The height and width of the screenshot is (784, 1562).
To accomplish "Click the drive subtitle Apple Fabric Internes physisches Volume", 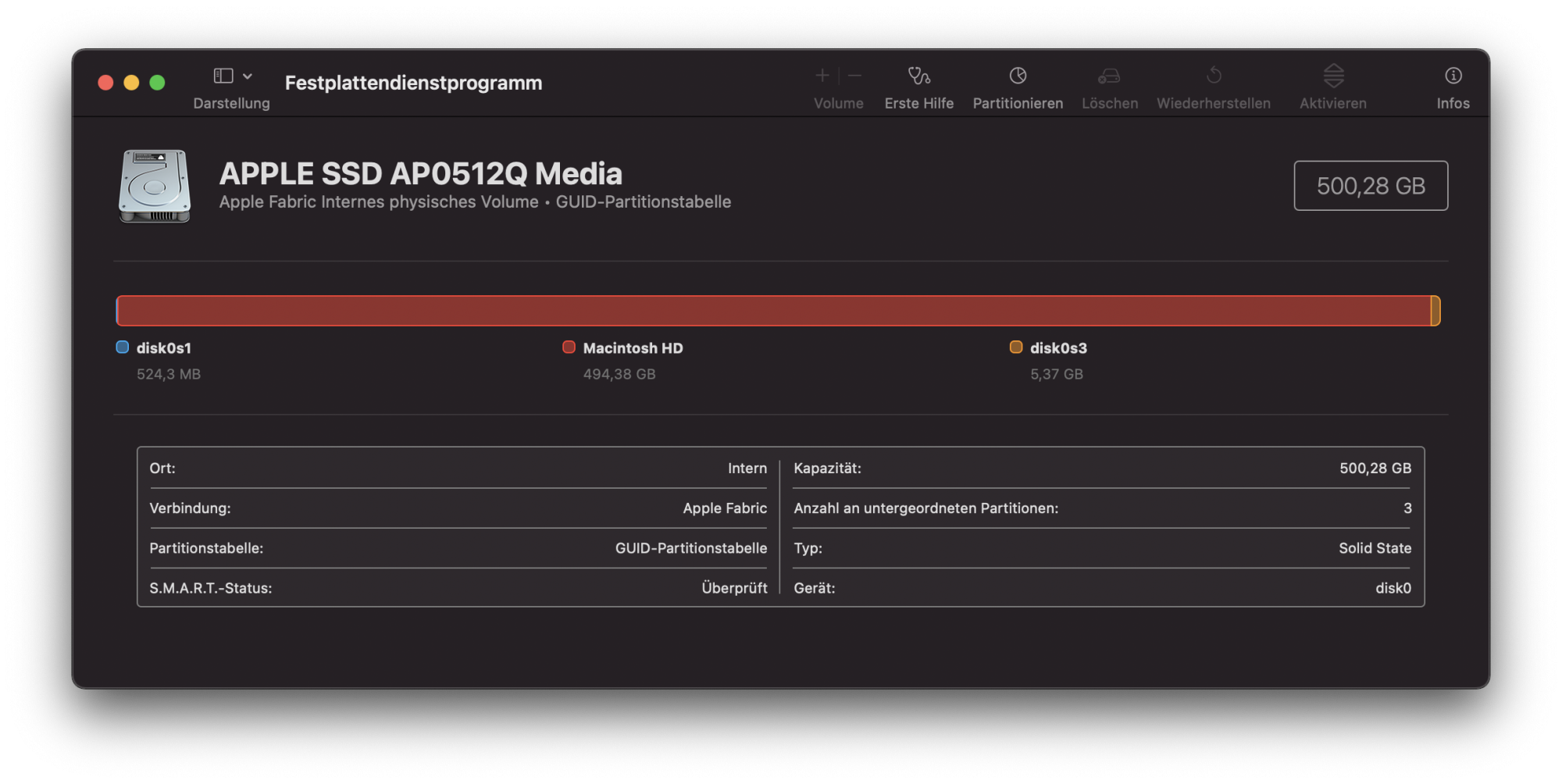I will pyautogui.click(x=379, y=202).
